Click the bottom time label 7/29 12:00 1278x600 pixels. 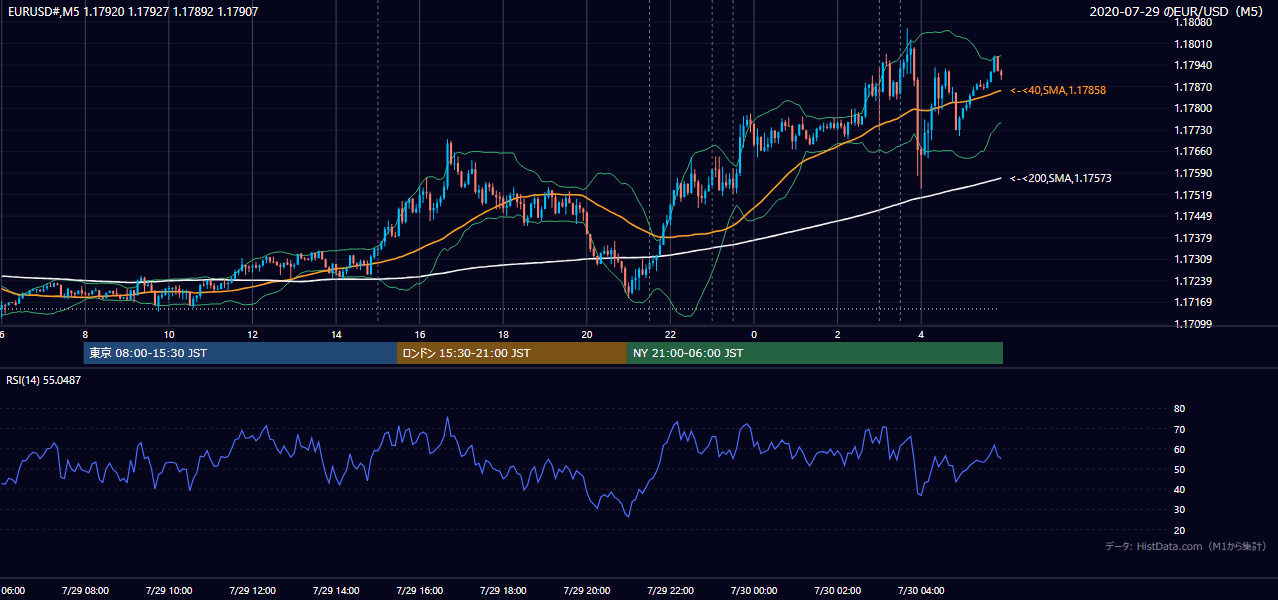(253, 590)
